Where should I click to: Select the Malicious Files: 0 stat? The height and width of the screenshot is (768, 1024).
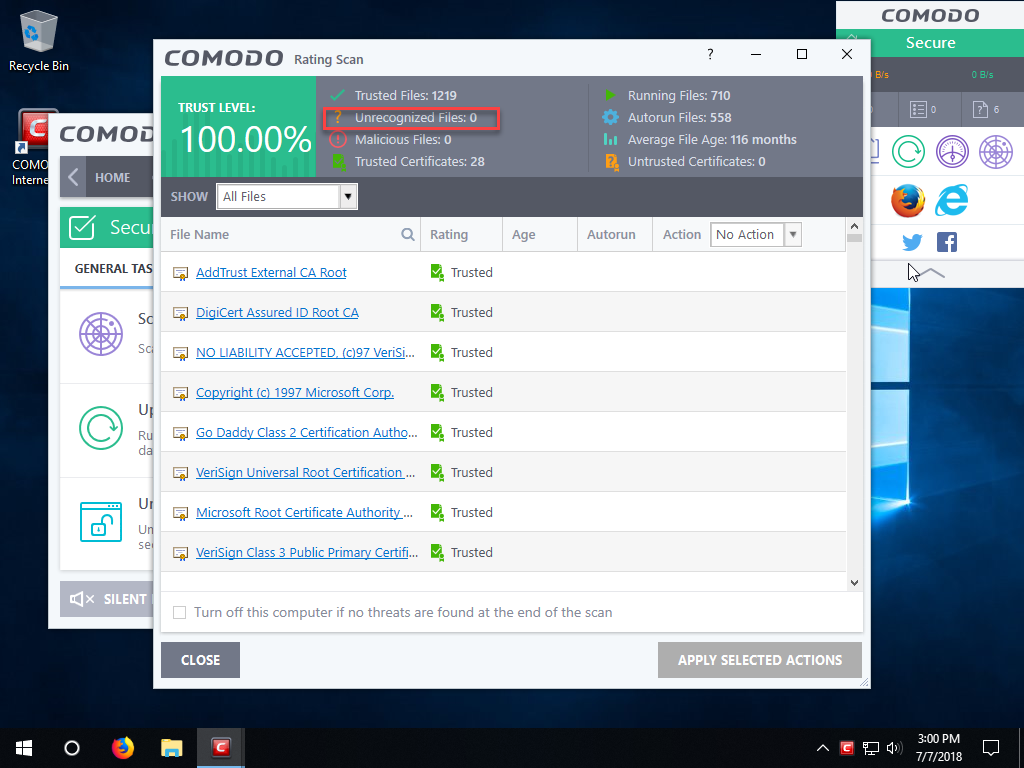(x=403, y=140)
